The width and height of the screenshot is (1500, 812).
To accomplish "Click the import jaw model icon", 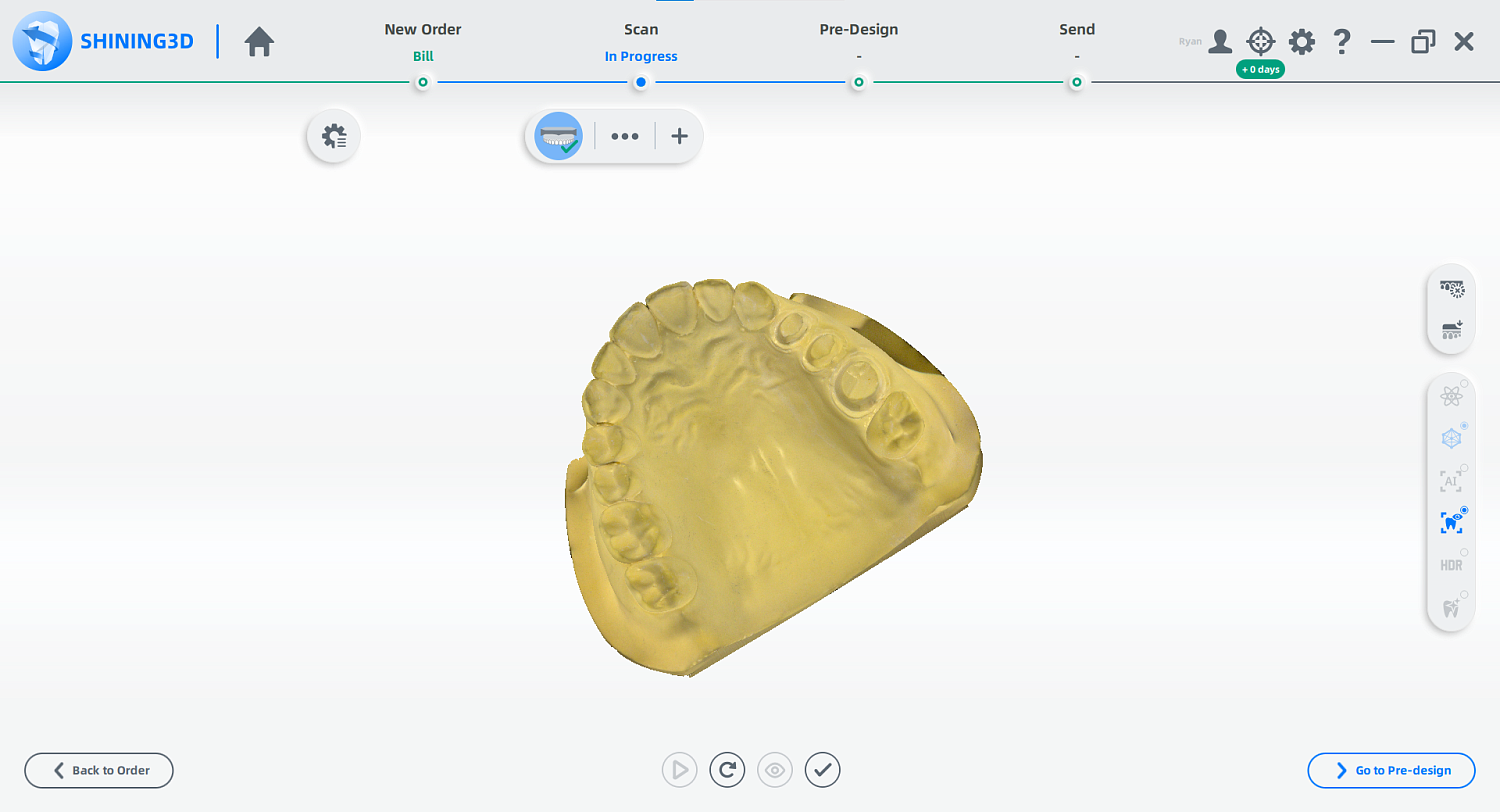I will 1451,330.
